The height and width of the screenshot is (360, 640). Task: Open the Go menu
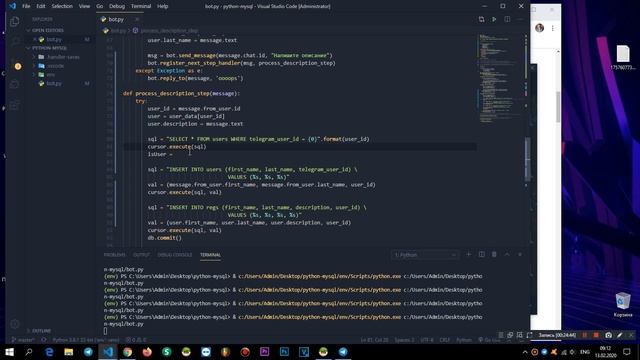tap(100, 6)
